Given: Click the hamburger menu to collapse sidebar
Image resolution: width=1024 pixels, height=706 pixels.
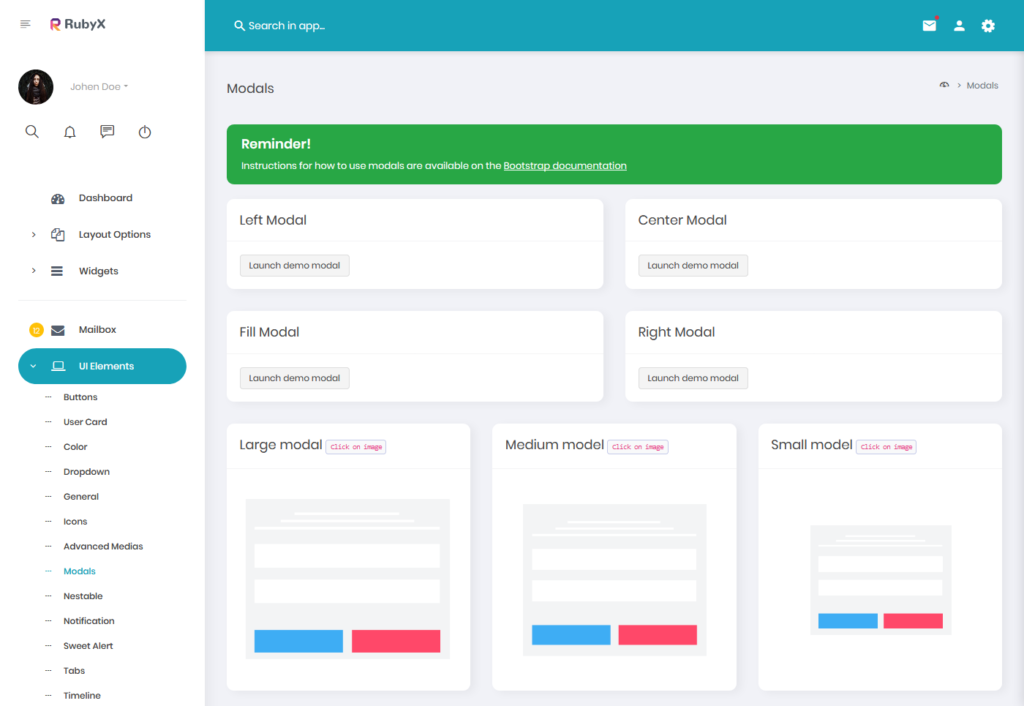Looking at the screenshot, I should [x=25, y=23].
